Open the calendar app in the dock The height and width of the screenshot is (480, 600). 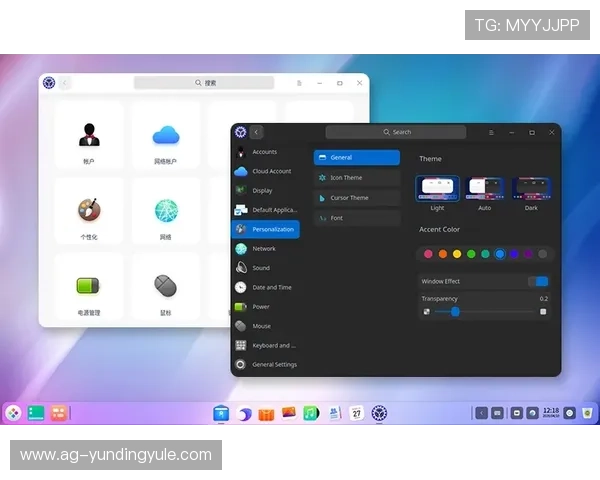click(356, 412)
